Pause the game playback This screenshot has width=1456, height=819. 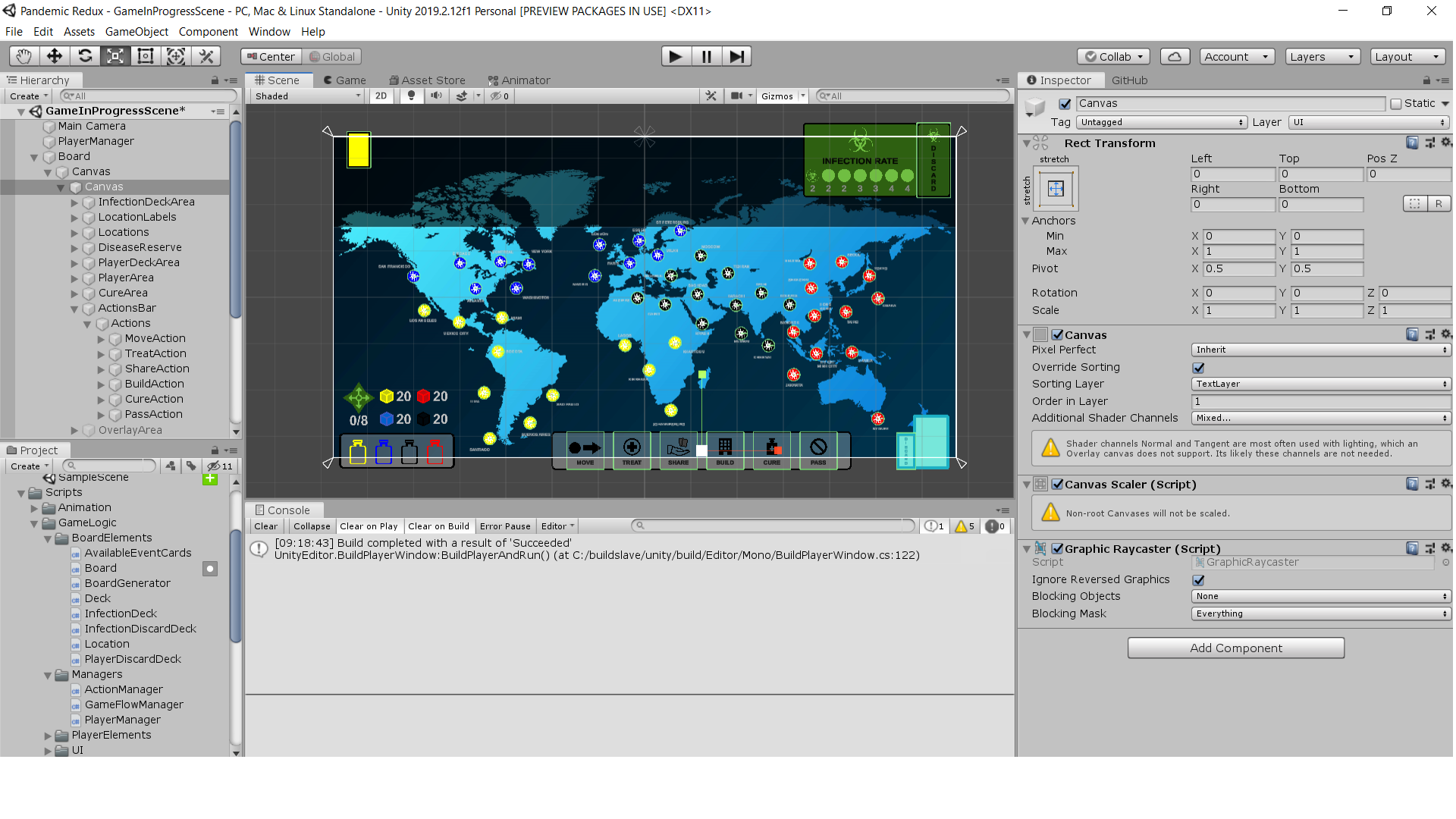[706, 56]
